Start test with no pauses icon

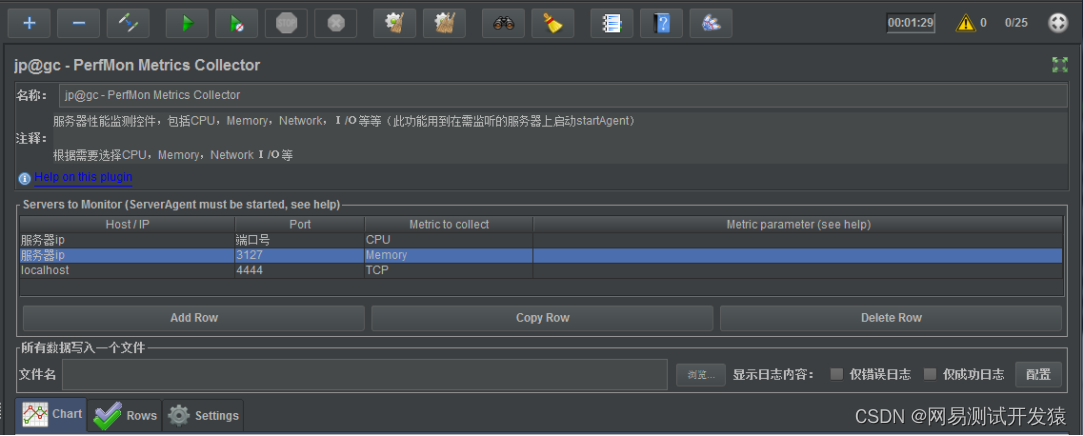click(237, 23)
